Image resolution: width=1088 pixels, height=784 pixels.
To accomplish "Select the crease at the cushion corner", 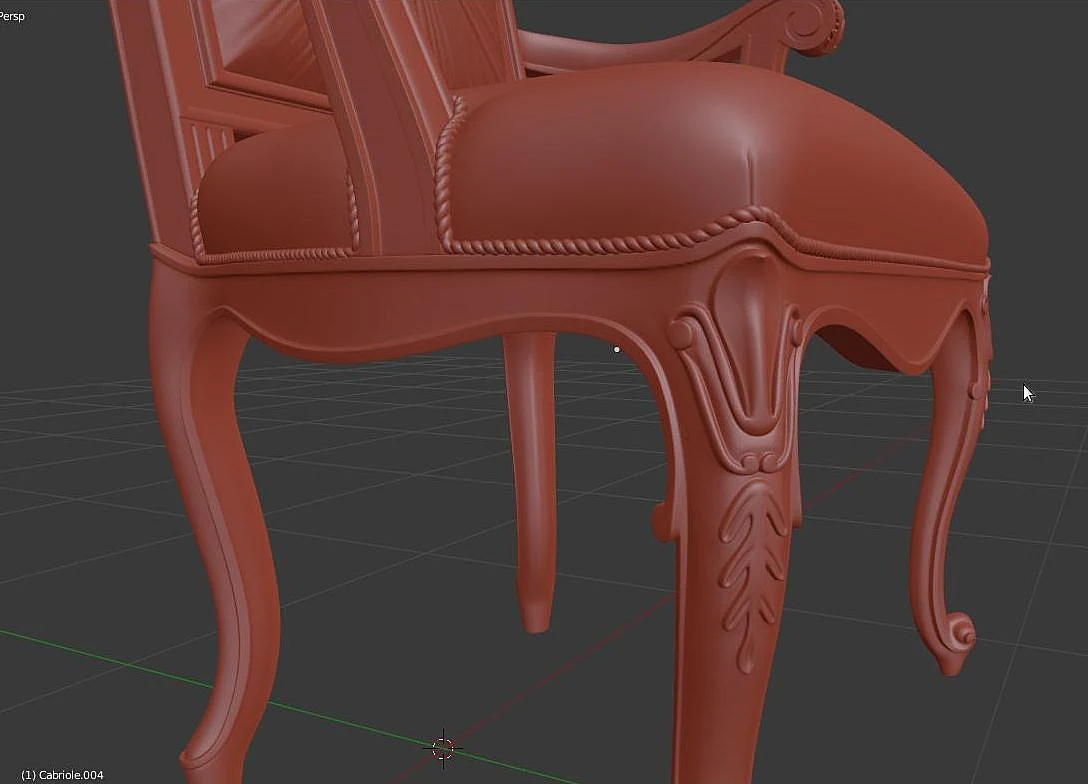I will point(748,160).
